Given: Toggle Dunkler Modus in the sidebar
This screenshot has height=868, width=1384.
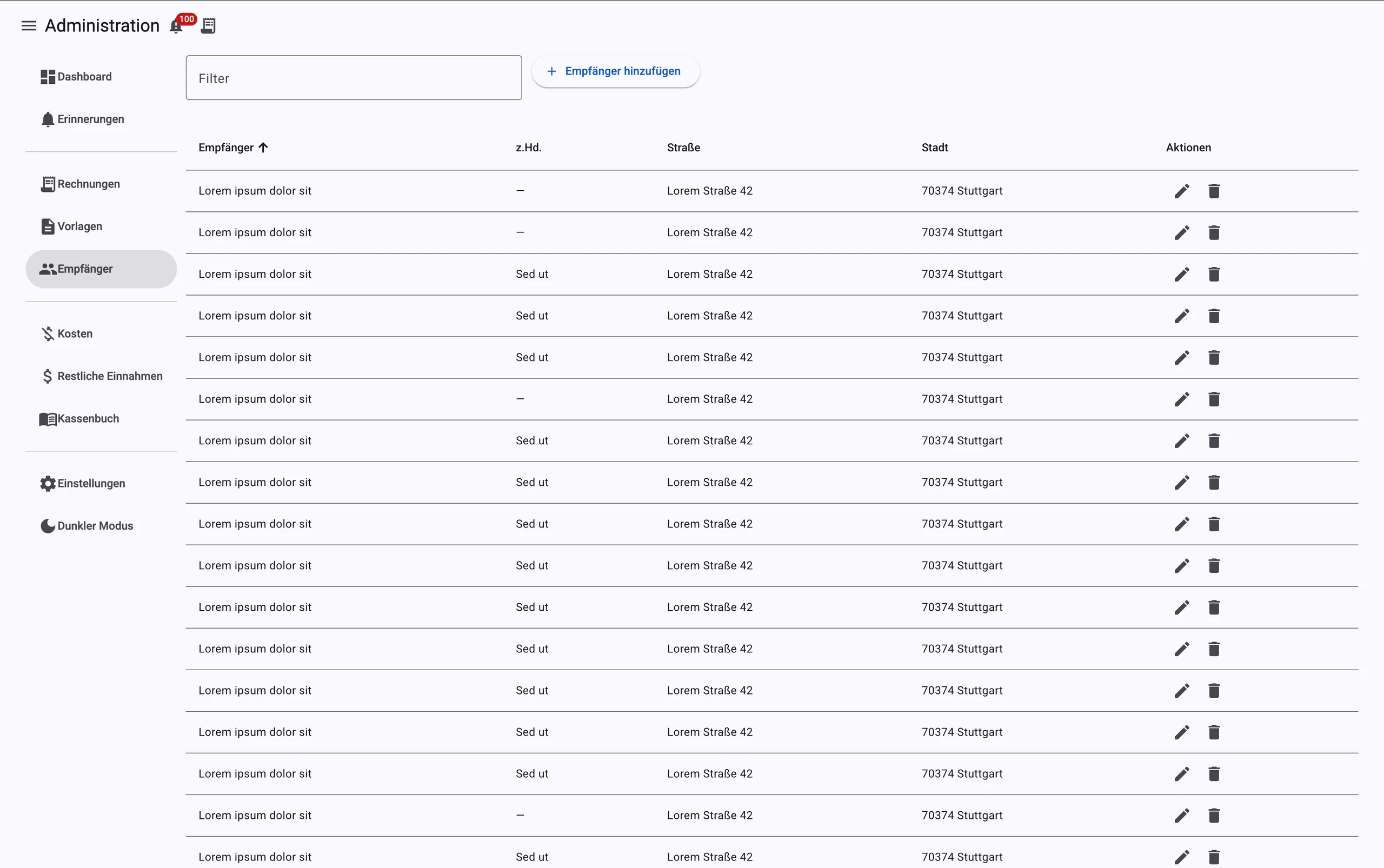Looking at the screenshot, I should [x=101, y=526].
